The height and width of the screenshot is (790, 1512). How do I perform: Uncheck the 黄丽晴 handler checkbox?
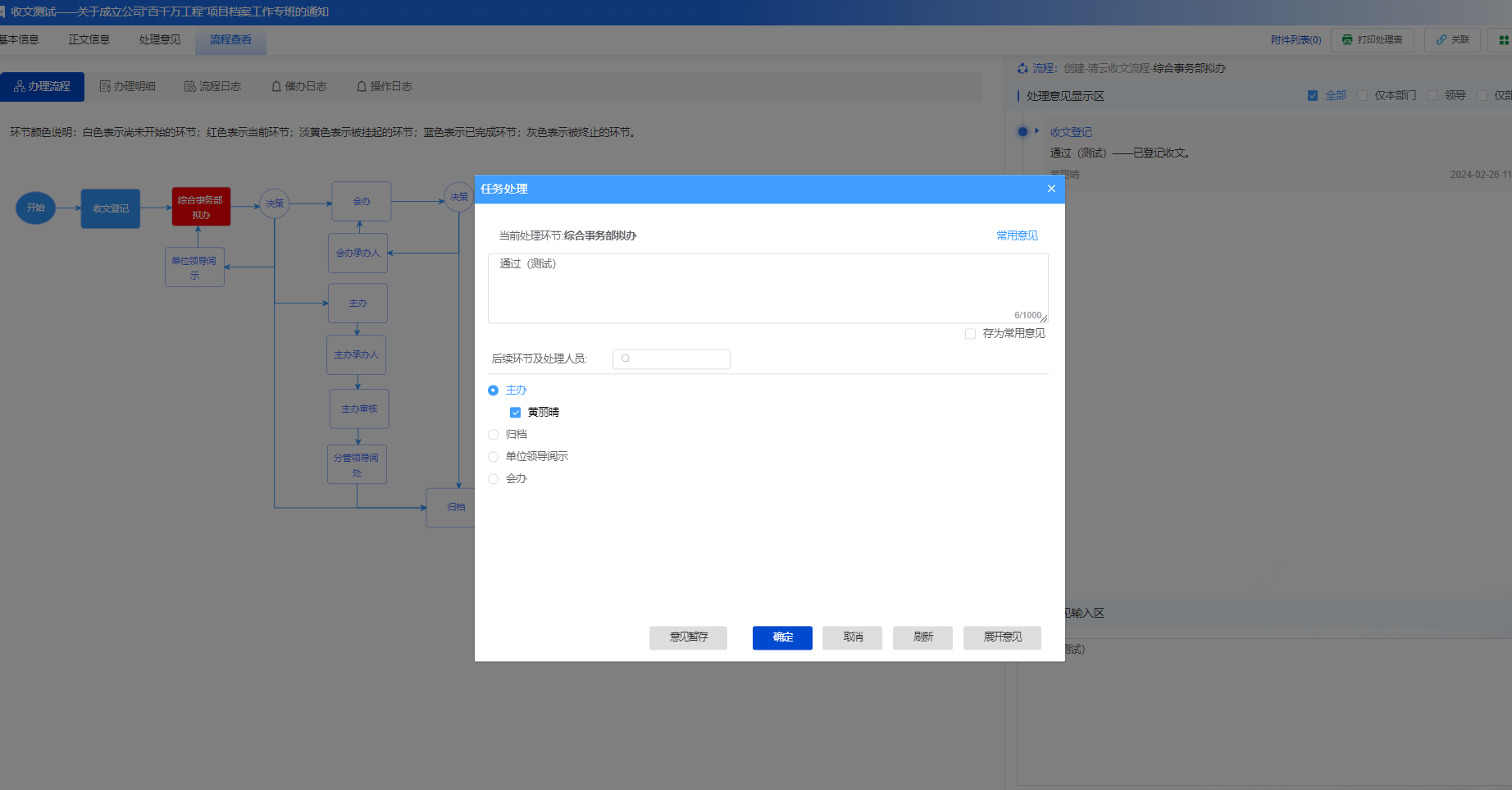[515, 413]
